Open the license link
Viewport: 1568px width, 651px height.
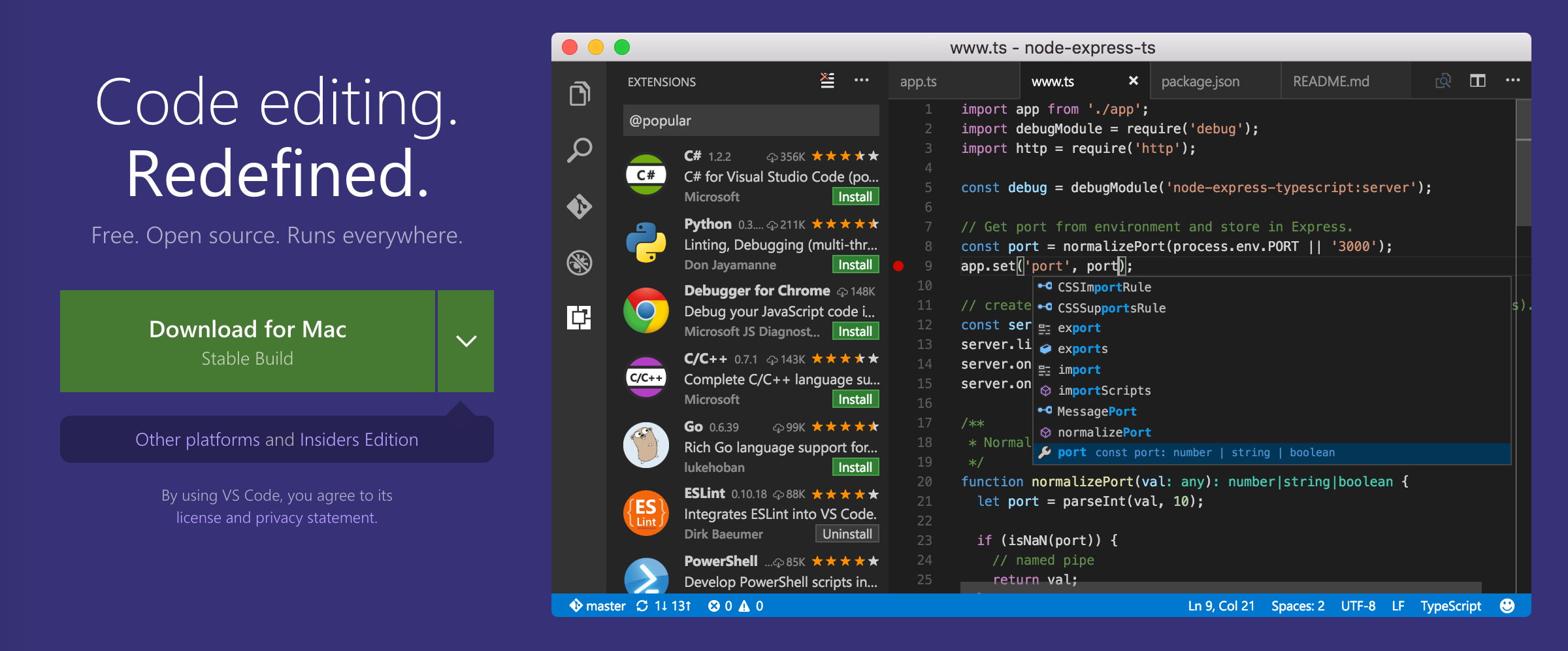tap(199, 518)
